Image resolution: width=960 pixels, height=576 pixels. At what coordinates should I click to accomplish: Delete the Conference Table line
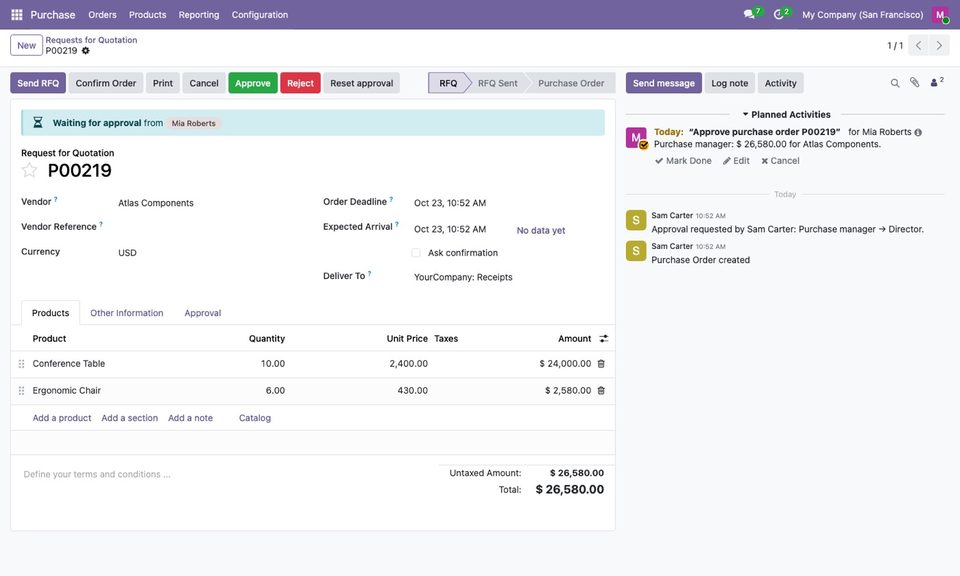[601, 364]
